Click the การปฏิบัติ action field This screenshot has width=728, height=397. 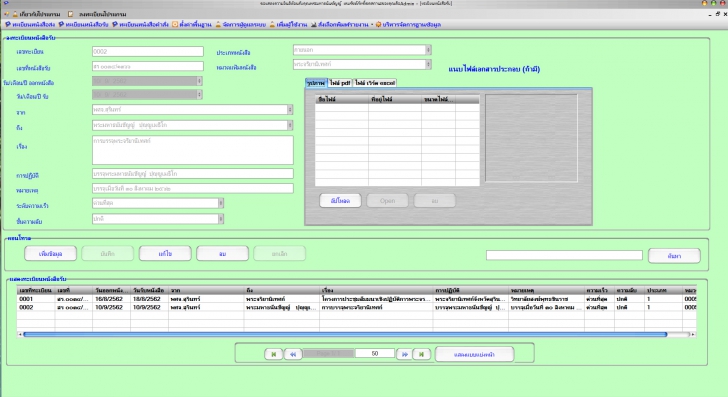193,174
